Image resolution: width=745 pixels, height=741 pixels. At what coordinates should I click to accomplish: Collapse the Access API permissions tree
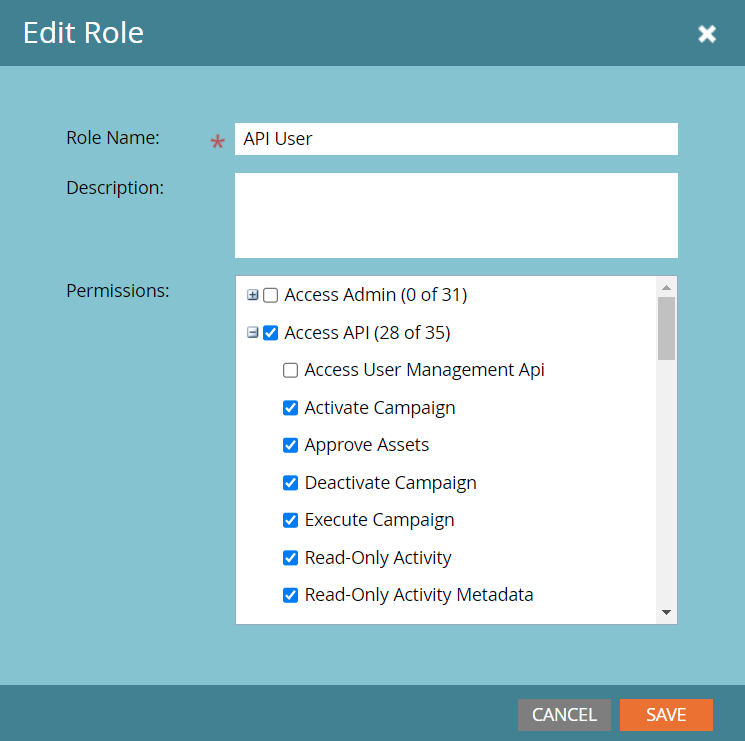[x=252, y=332]
